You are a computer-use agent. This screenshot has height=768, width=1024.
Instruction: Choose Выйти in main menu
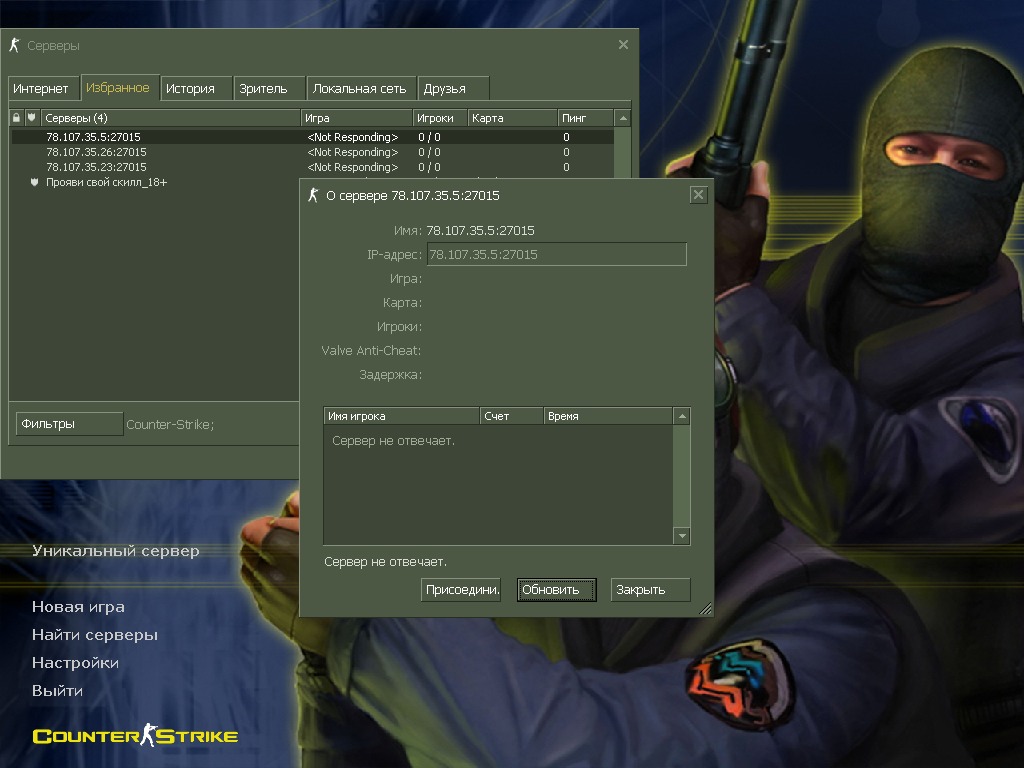[x=57, y=691]
